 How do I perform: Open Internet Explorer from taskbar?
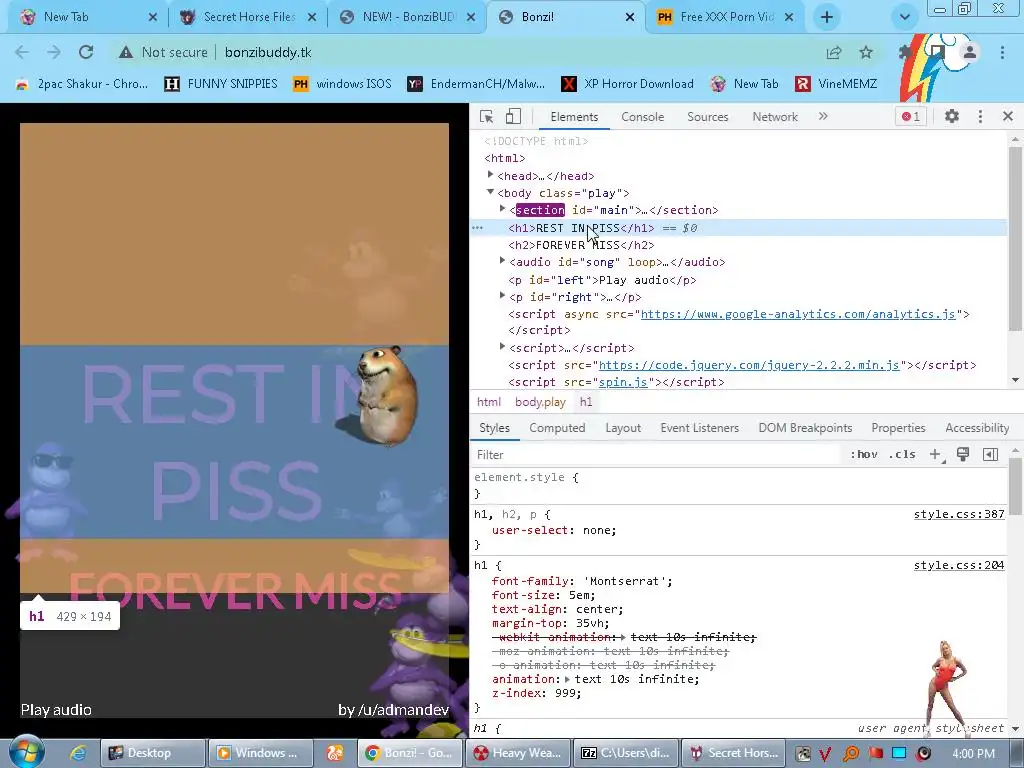pyautogui.click(x=78, y=753)
